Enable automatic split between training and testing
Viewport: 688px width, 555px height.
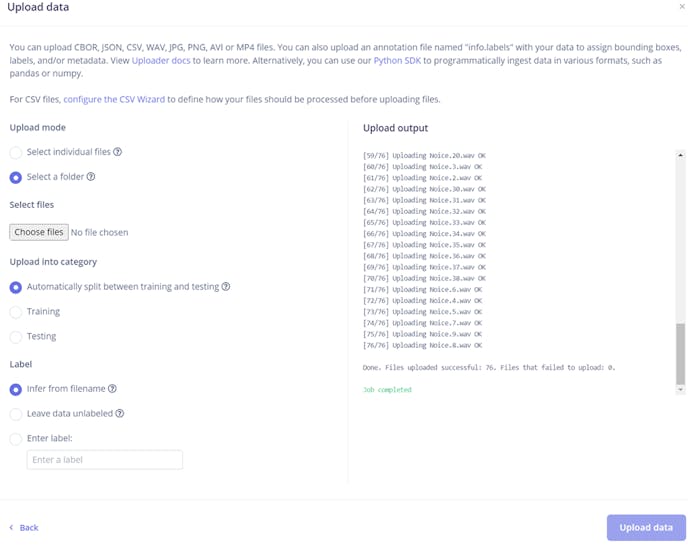(x=16, y=287)
